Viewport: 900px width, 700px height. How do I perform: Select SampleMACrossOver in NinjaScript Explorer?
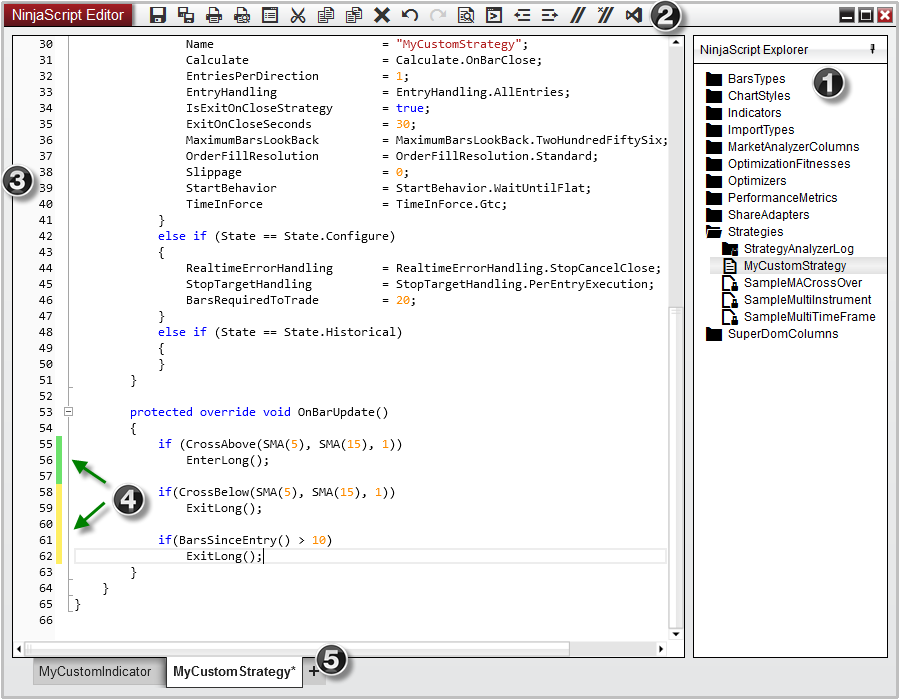(x=800, y=282)
